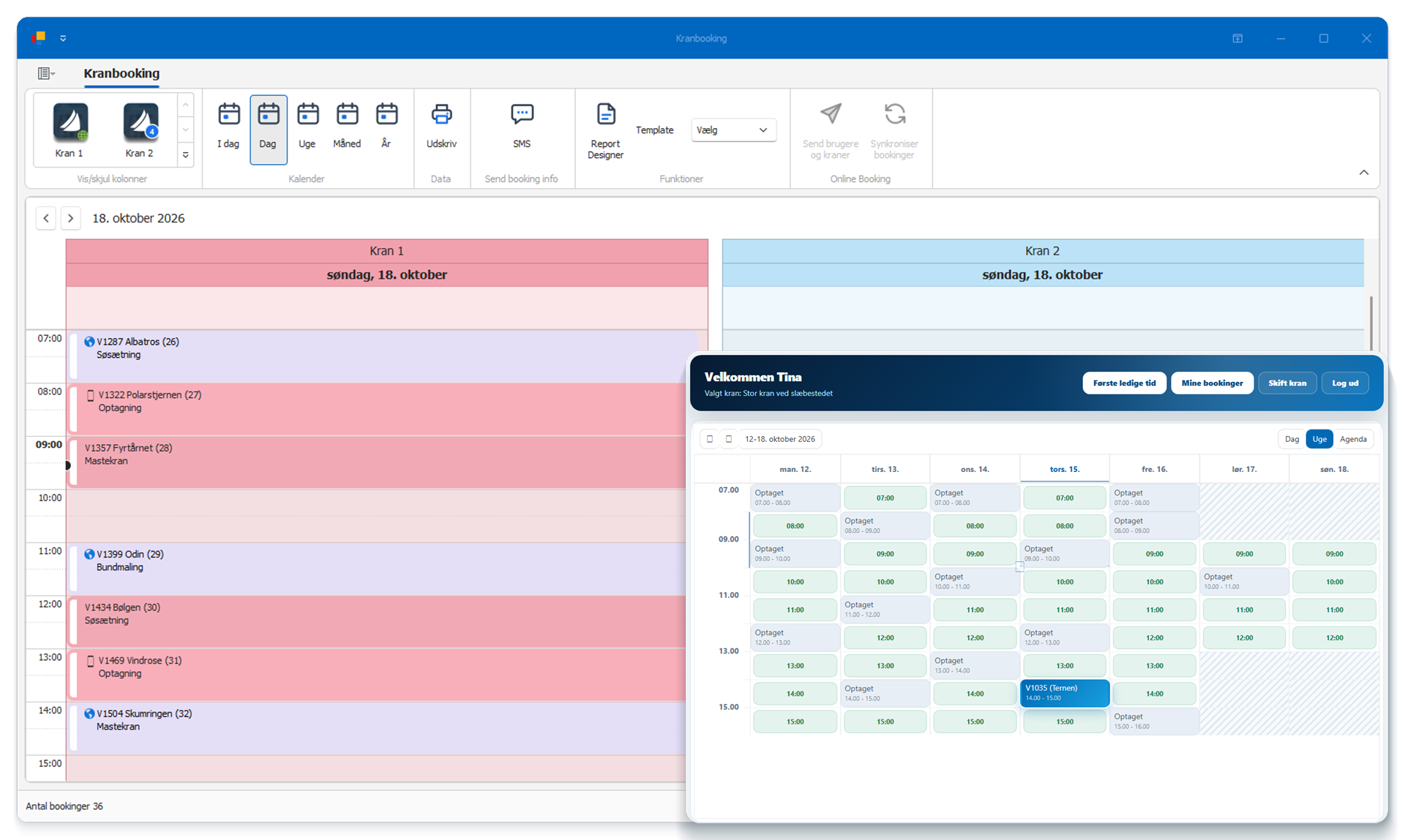The width and height of the screenshot is (1405, 840).
Task: Click Send brugere og kraner
Action: 831,130
